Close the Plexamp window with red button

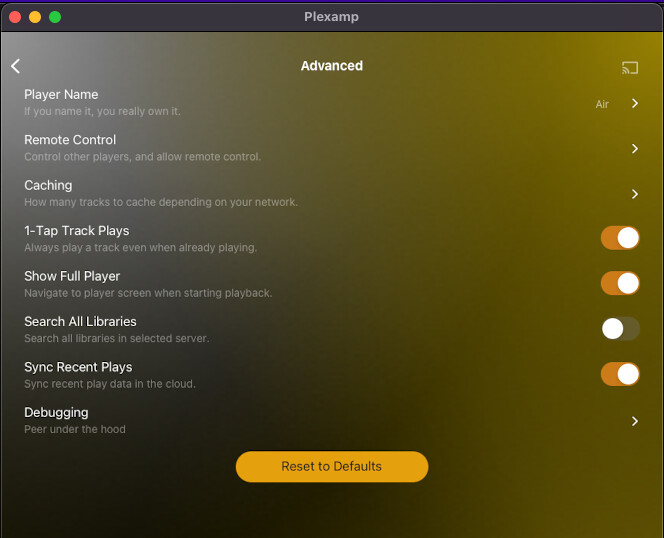click(15, 17)
